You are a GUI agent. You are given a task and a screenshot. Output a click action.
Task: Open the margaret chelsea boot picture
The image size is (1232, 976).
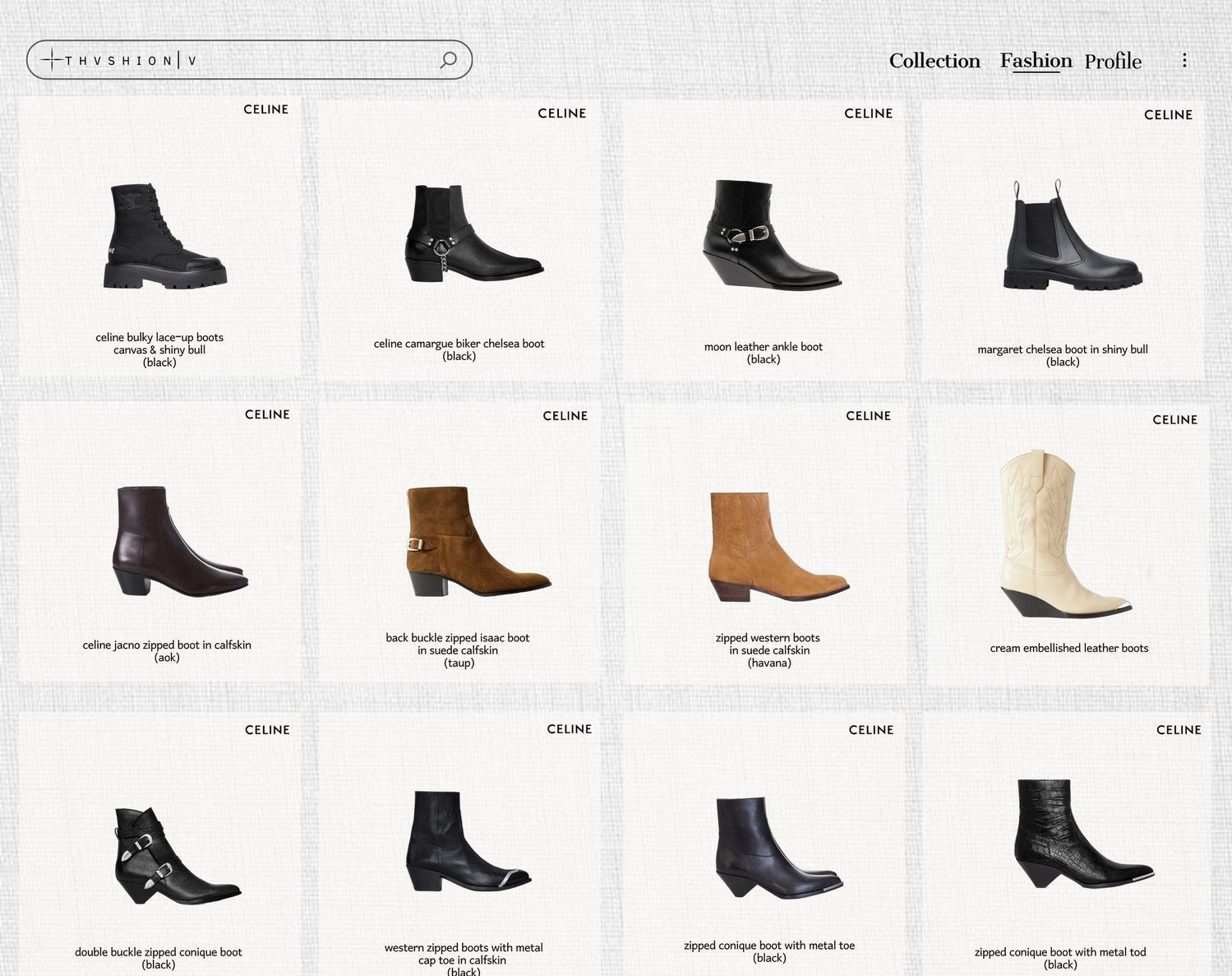pos(1072,234)
